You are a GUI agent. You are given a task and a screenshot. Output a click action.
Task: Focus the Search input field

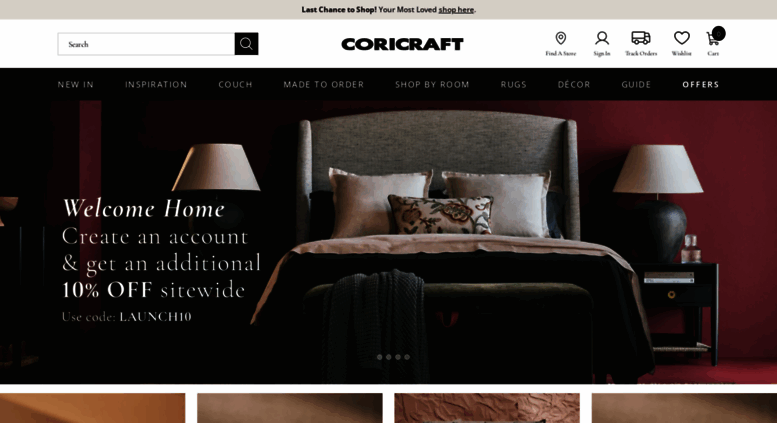coord(146,44)
